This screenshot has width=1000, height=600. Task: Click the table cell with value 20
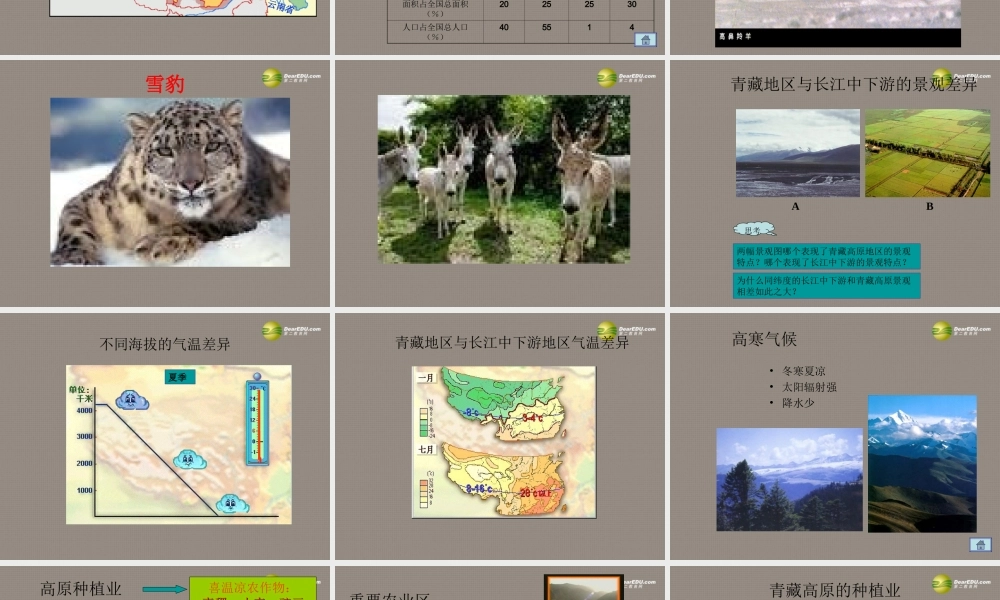tap(504, 5)
